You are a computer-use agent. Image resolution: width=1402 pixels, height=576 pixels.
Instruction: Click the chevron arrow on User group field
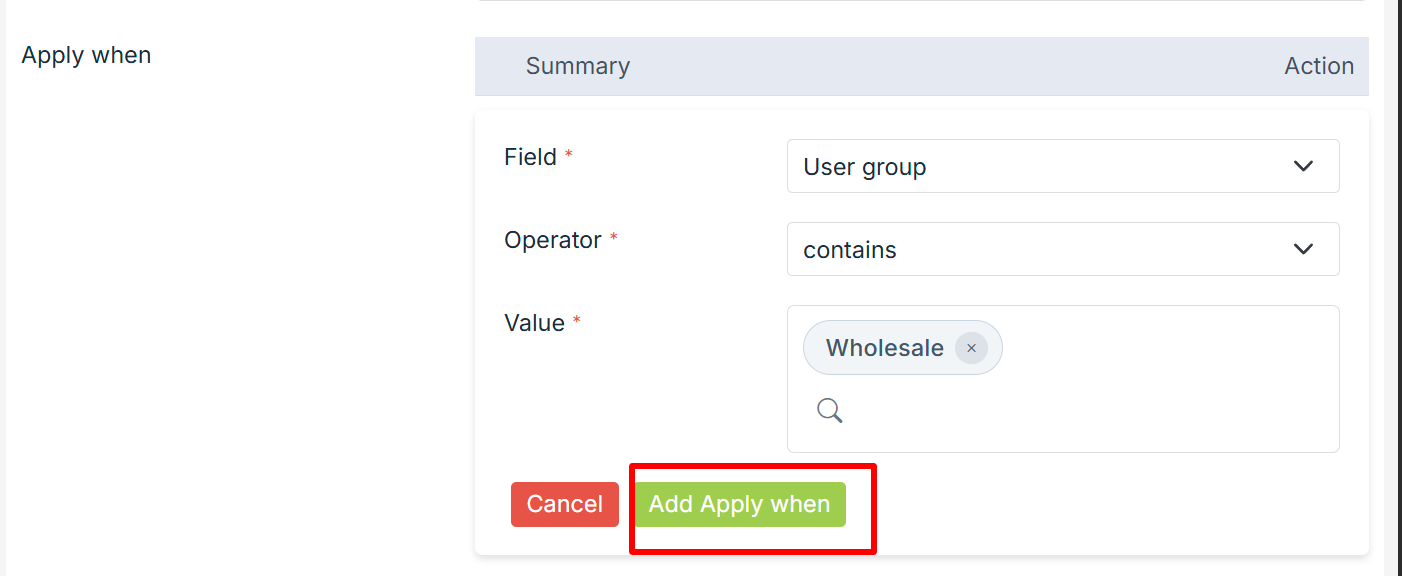(1303, 166)
